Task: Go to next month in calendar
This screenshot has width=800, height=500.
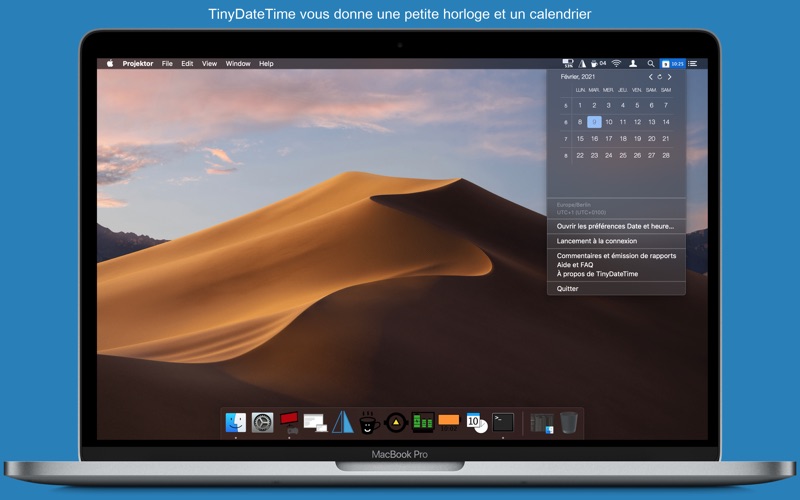Action: pos(669,77)
